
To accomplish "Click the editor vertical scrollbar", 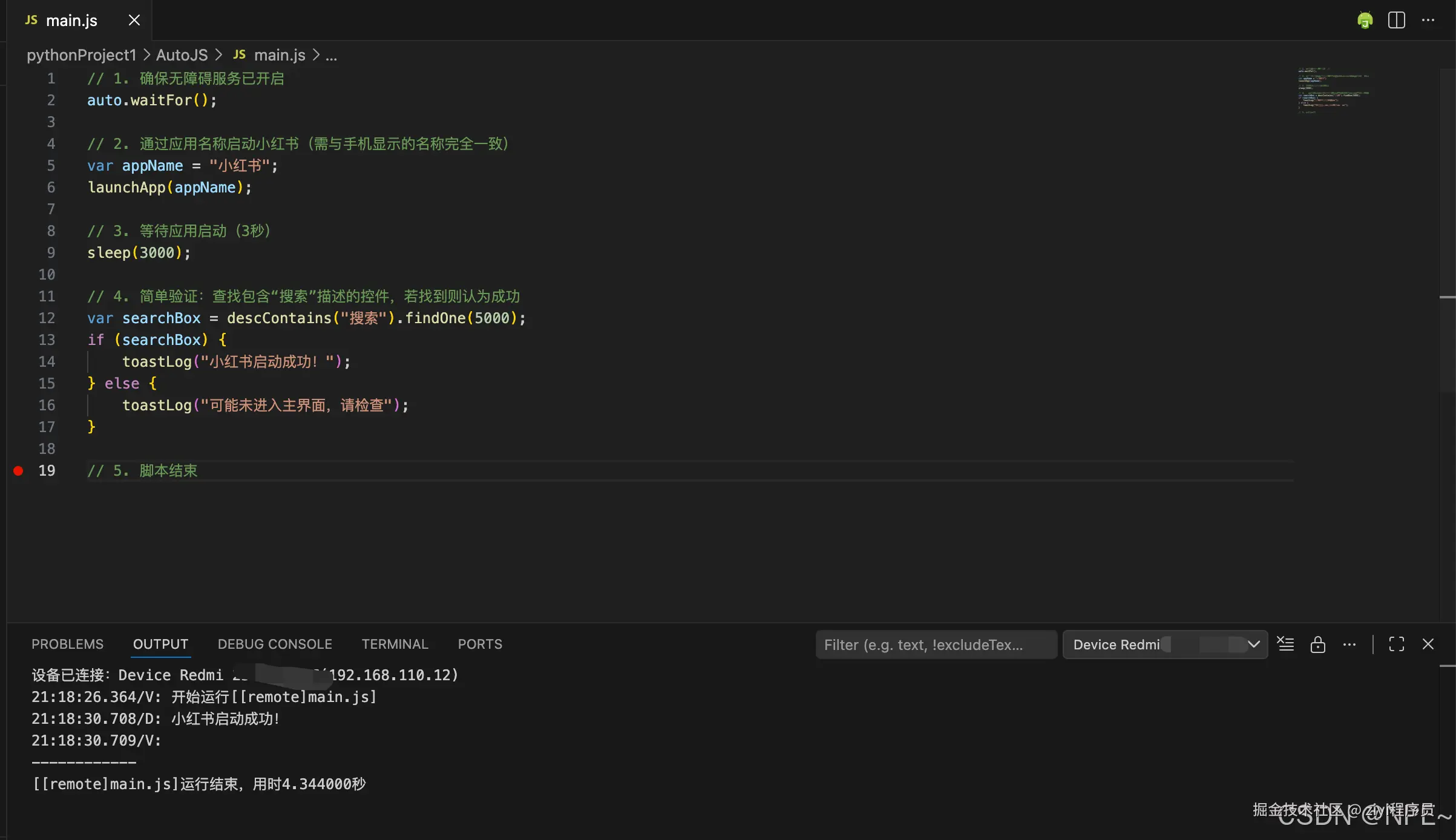I will tap(1448, 230).
